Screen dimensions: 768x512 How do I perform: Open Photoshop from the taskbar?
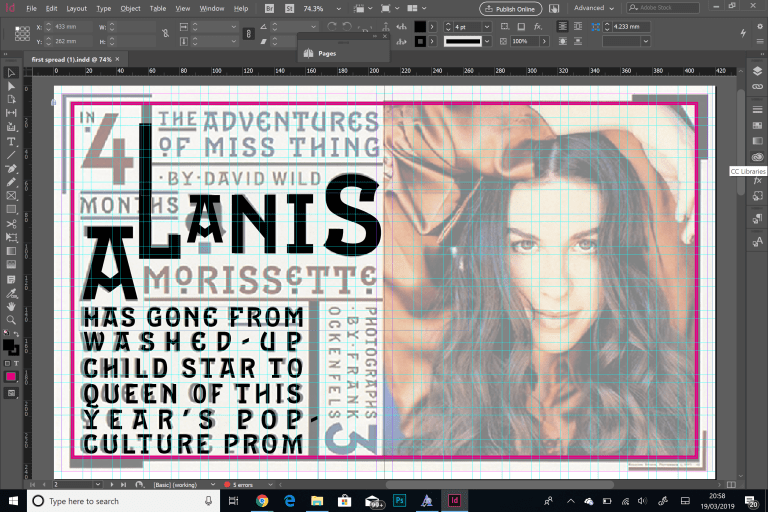click(398, 500)
